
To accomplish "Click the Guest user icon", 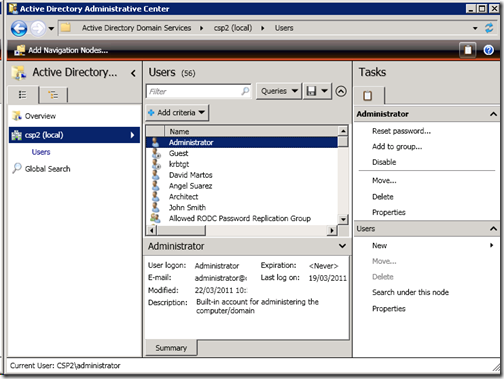I will (x=156, y=153).
